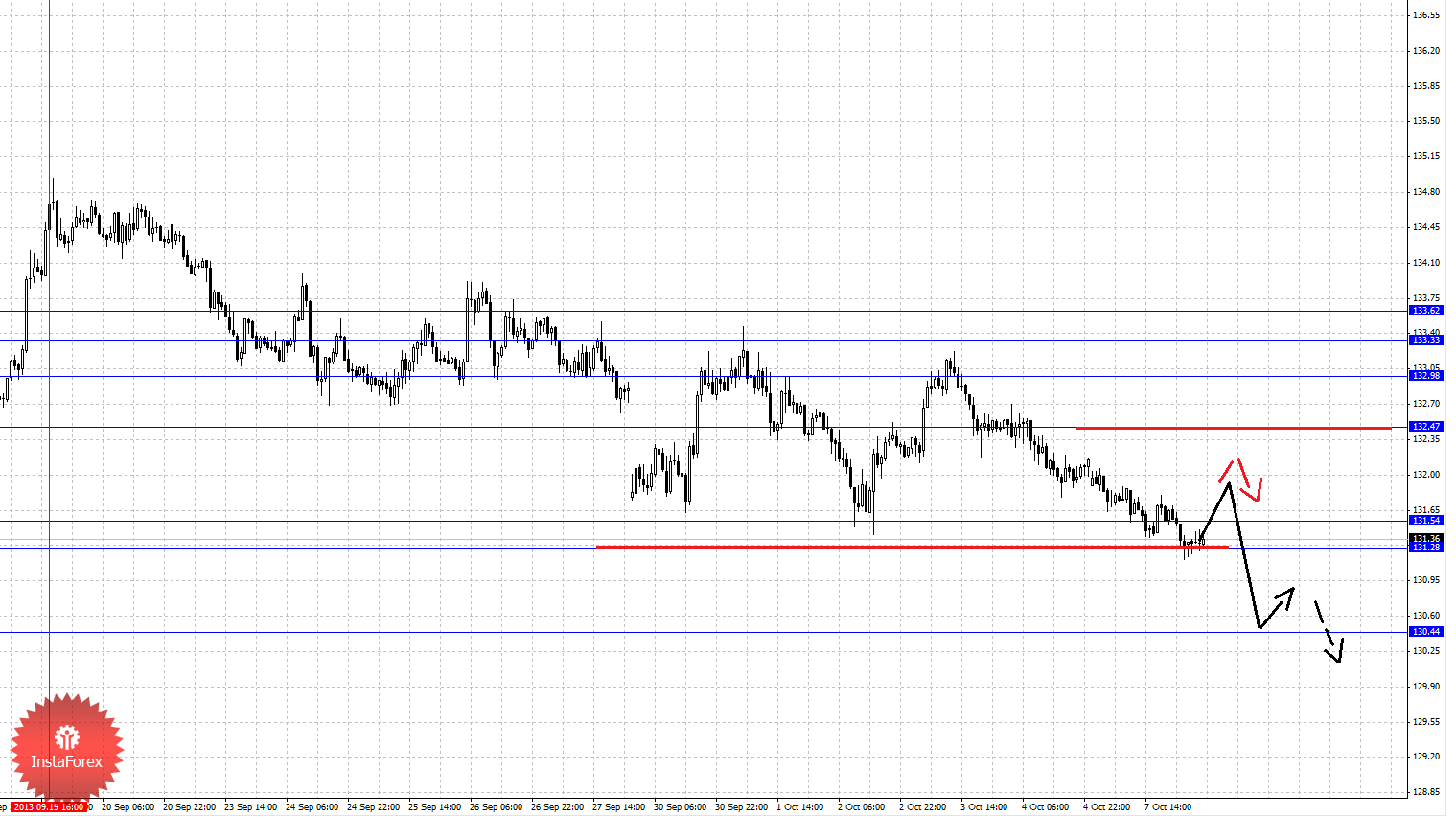Select 132.00 on the price scale
Image resolution: width=1456 pixels, height=817 pixels.
(1426, 475)
